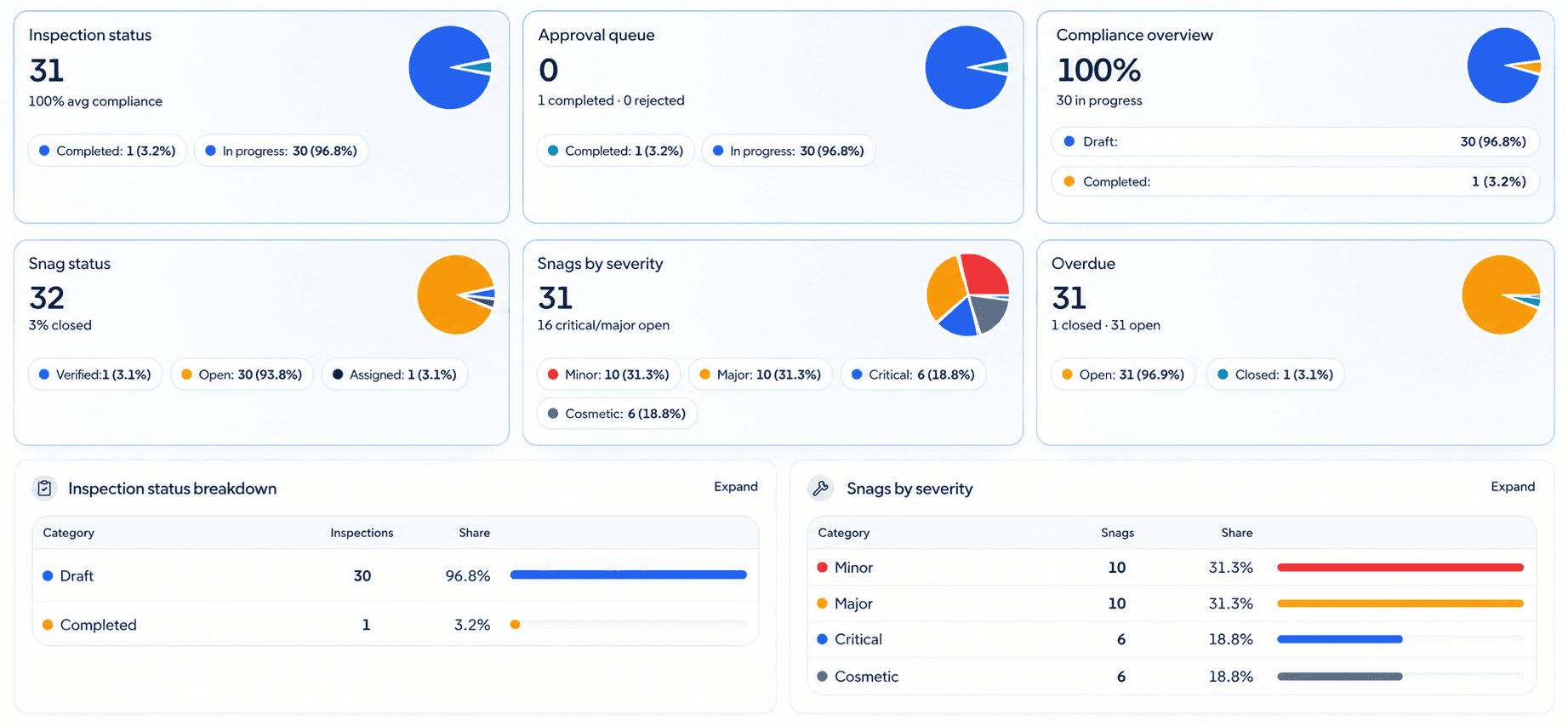Click the Minor label in the snags table

tap(853, 568)
